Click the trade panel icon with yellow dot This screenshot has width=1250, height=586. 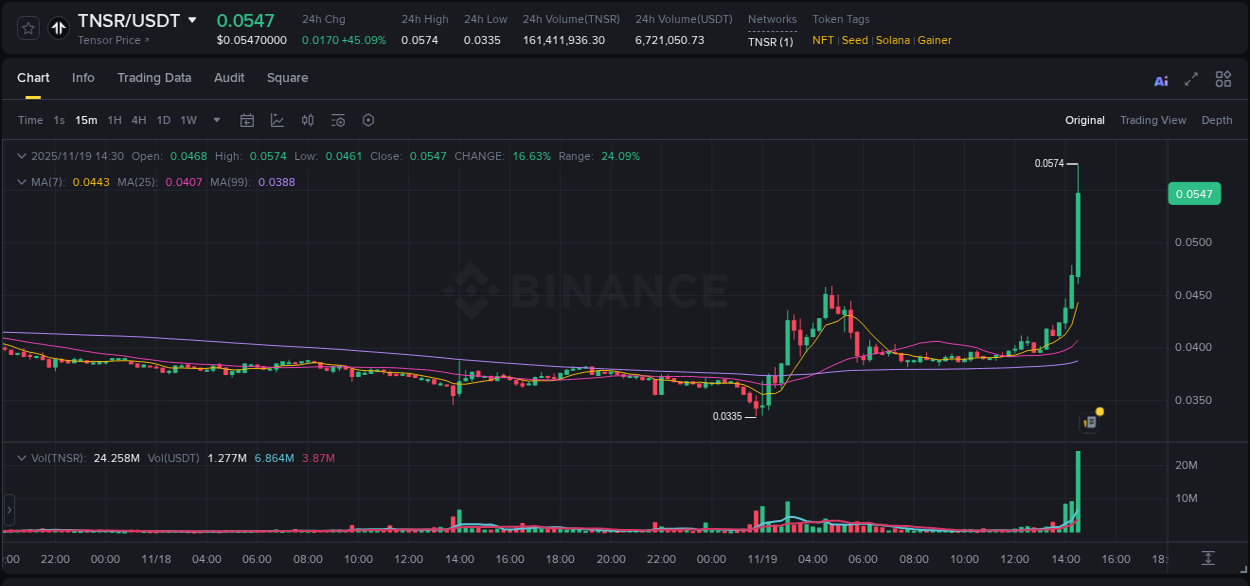click(1089, 422)
